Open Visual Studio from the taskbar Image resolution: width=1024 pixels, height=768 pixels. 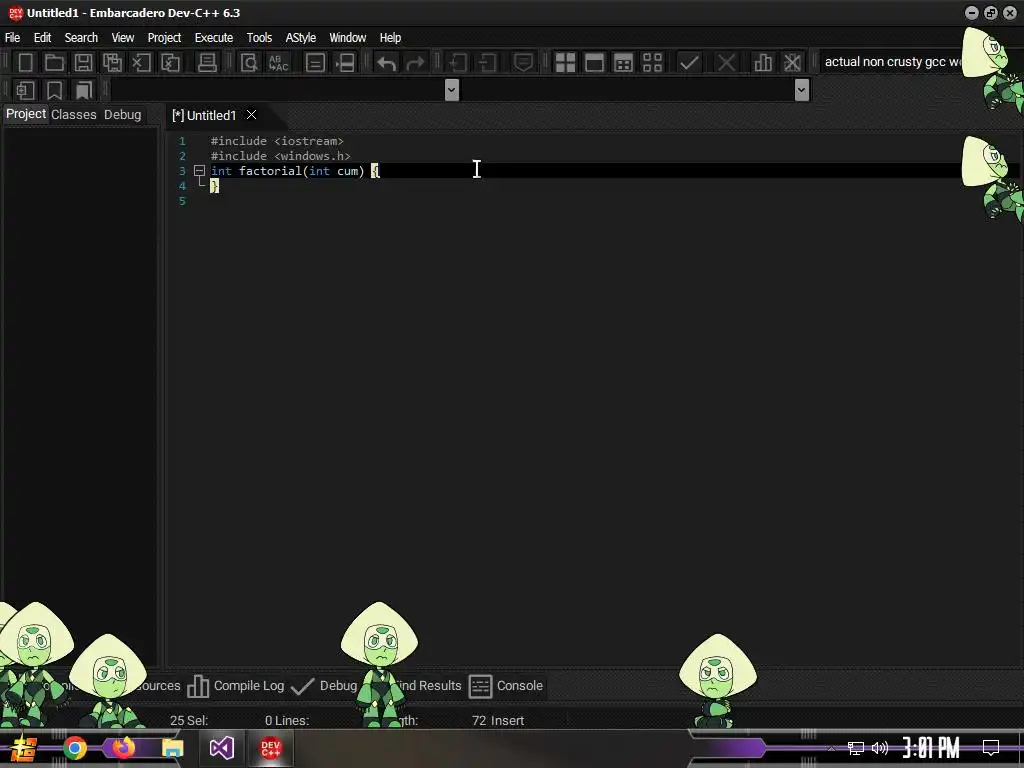click(x=221, y=748)
